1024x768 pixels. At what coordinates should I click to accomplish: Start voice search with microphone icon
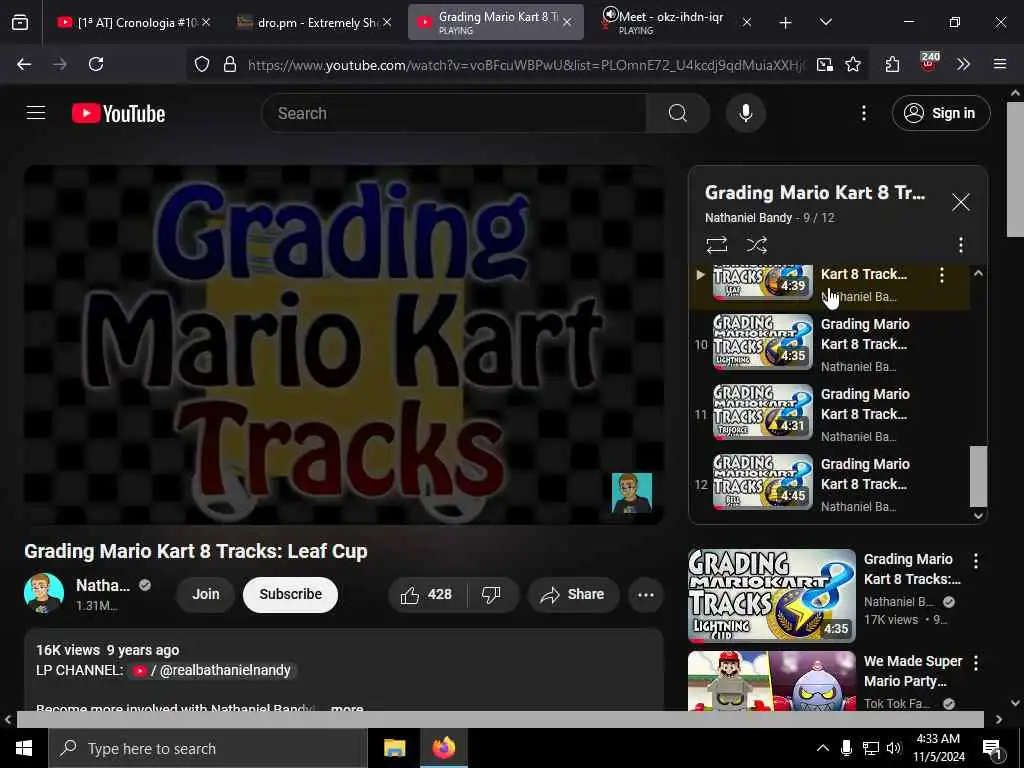tap(745, 113)
